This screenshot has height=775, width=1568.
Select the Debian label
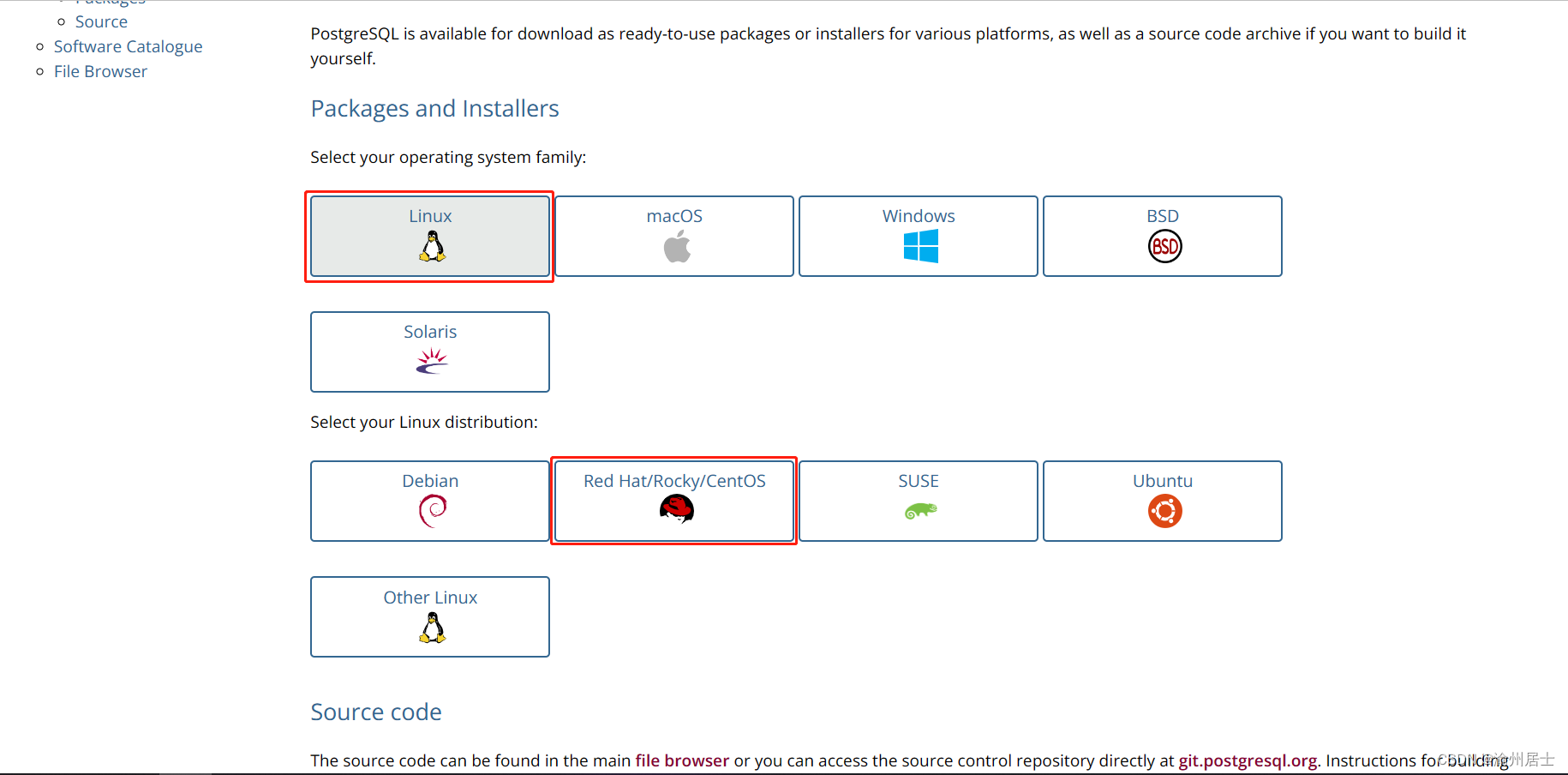(x=430, y=481)
